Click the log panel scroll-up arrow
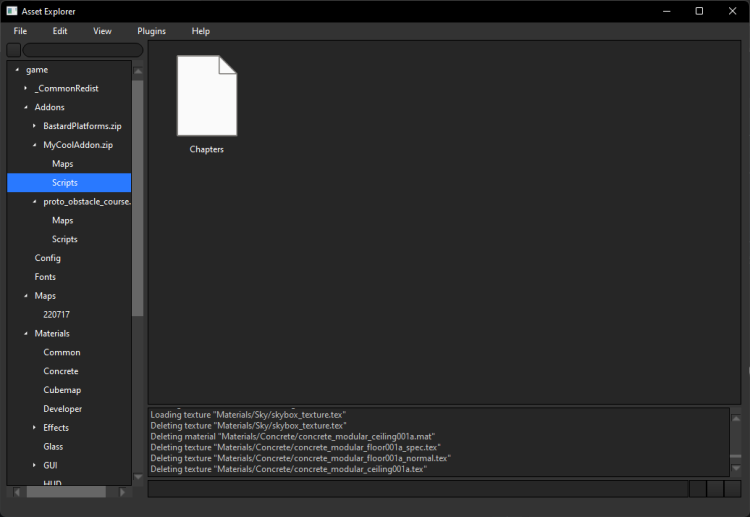 [736, 417]
